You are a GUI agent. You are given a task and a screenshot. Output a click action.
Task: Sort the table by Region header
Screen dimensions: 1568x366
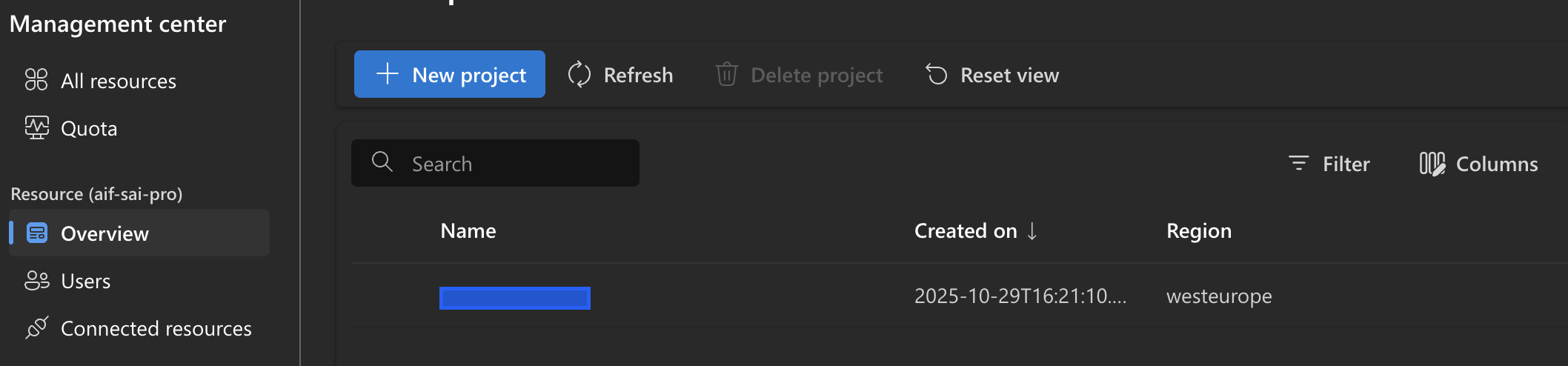pyautogui.click(x=1198, y=231)
